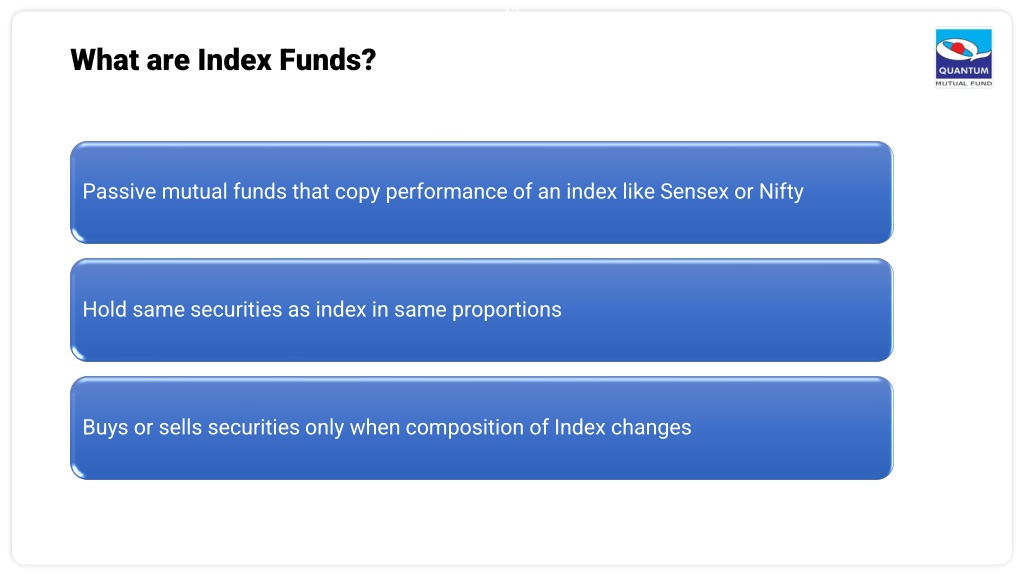Click the word "proportions" in second box
This screenshot has width=1024, height=576.
506,310
